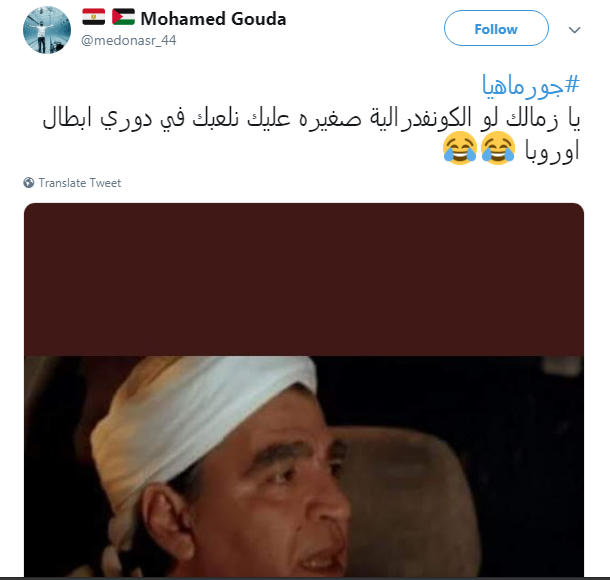The width and height of the screenshot is (610, 580).
Task: Click the dark maroon band of the image
Action: tap(304, 279)
